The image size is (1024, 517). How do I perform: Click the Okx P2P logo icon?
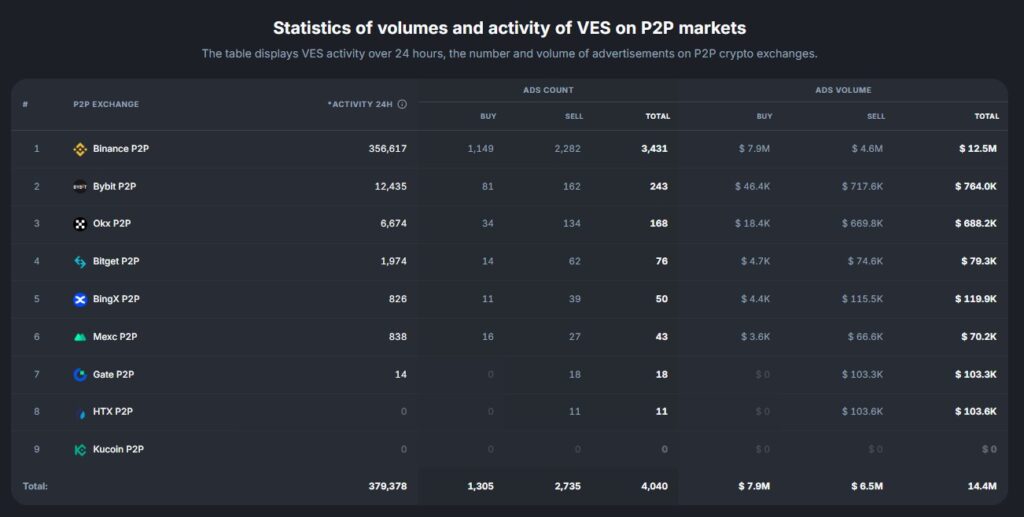click(x=80, y=224)
